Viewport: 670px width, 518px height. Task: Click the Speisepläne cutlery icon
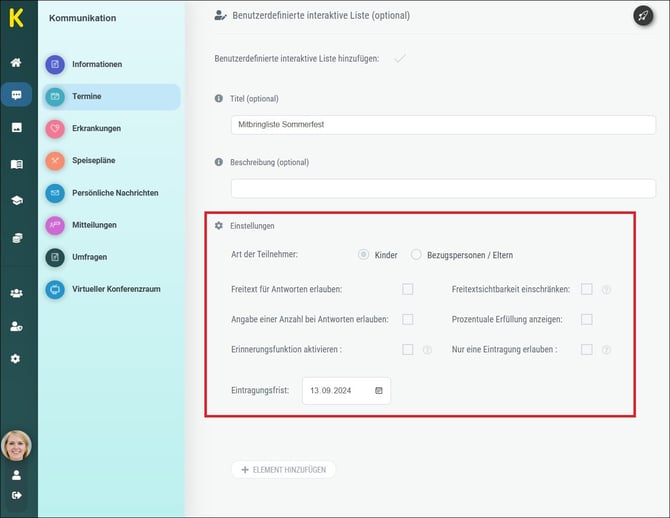click(55, 161)
